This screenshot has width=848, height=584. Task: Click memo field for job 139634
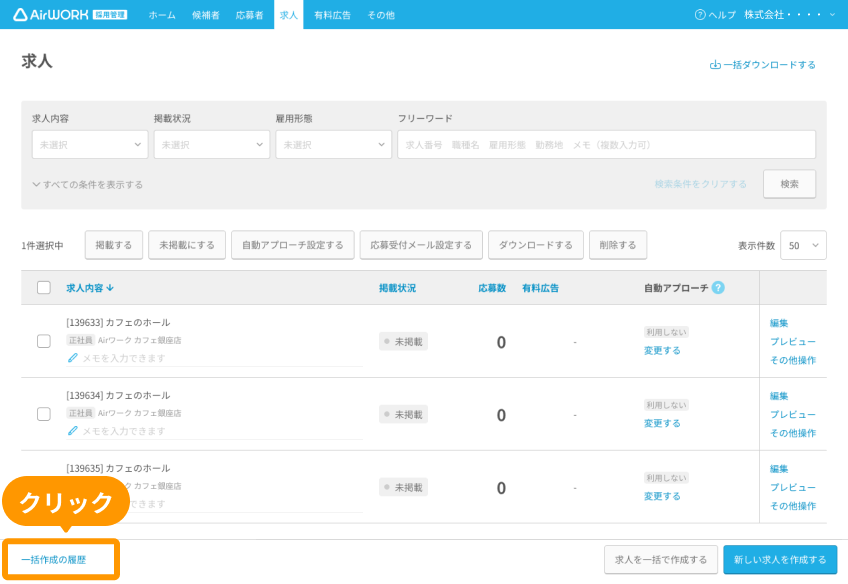pyautogui.click(x=214, y=431)
